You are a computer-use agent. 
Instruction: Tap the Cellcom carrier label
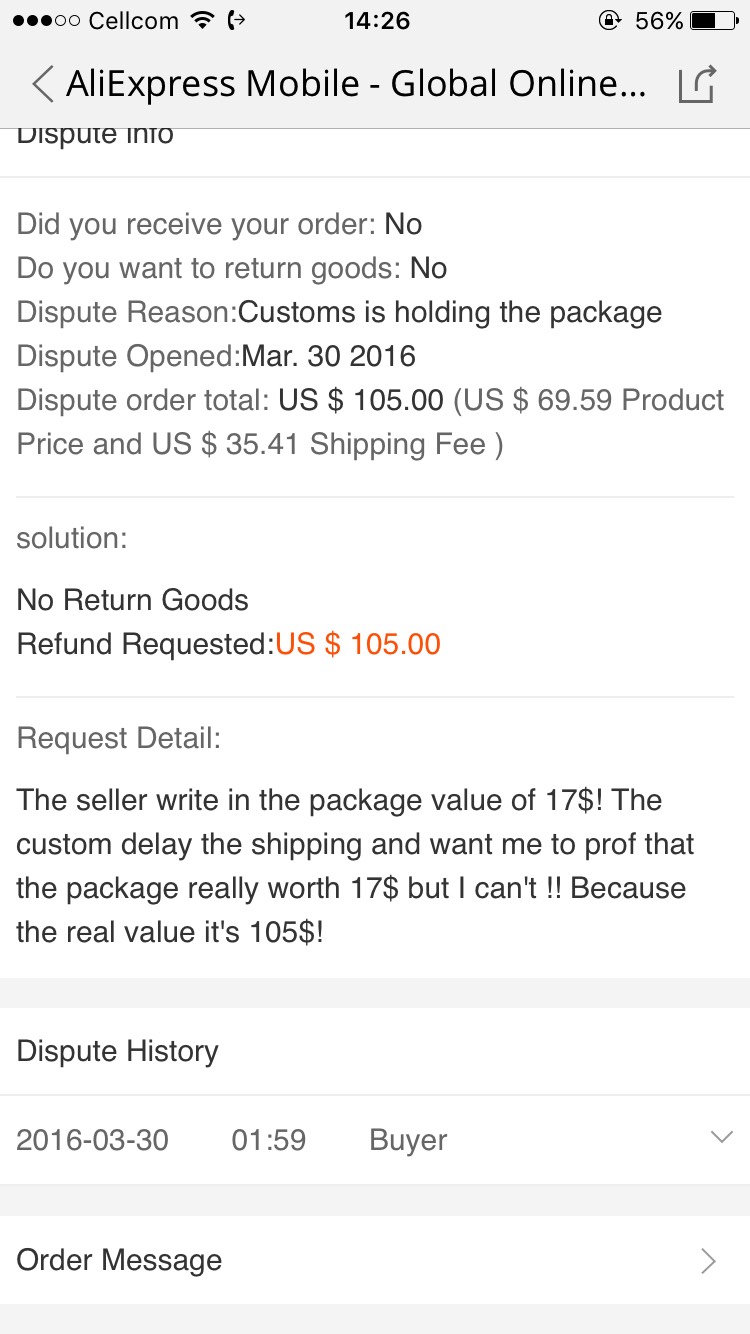(x=133, y=21)
